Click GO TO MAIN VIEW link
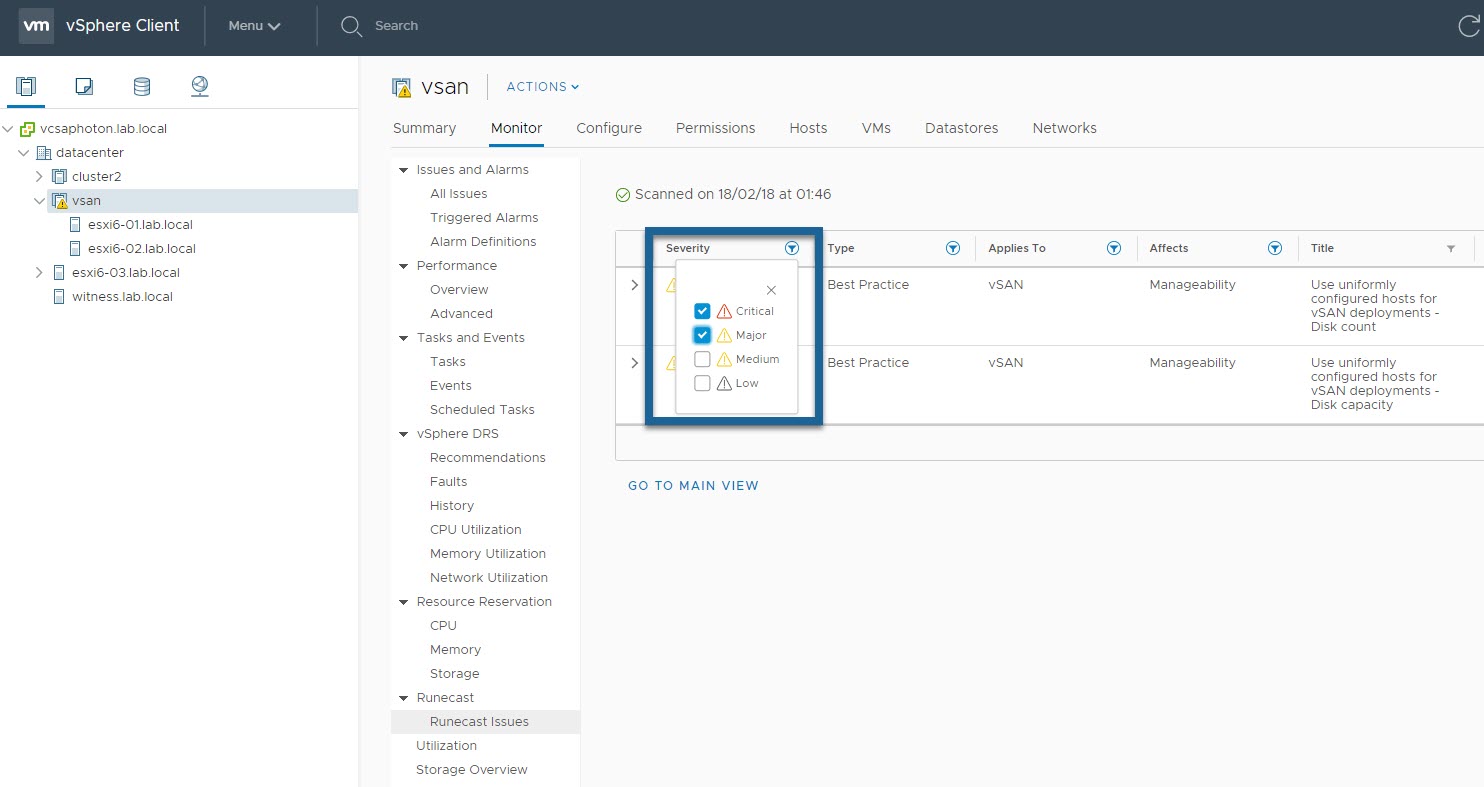Image resolution: width=1484 pixels, height=787 pixels. tap(693, 486)
